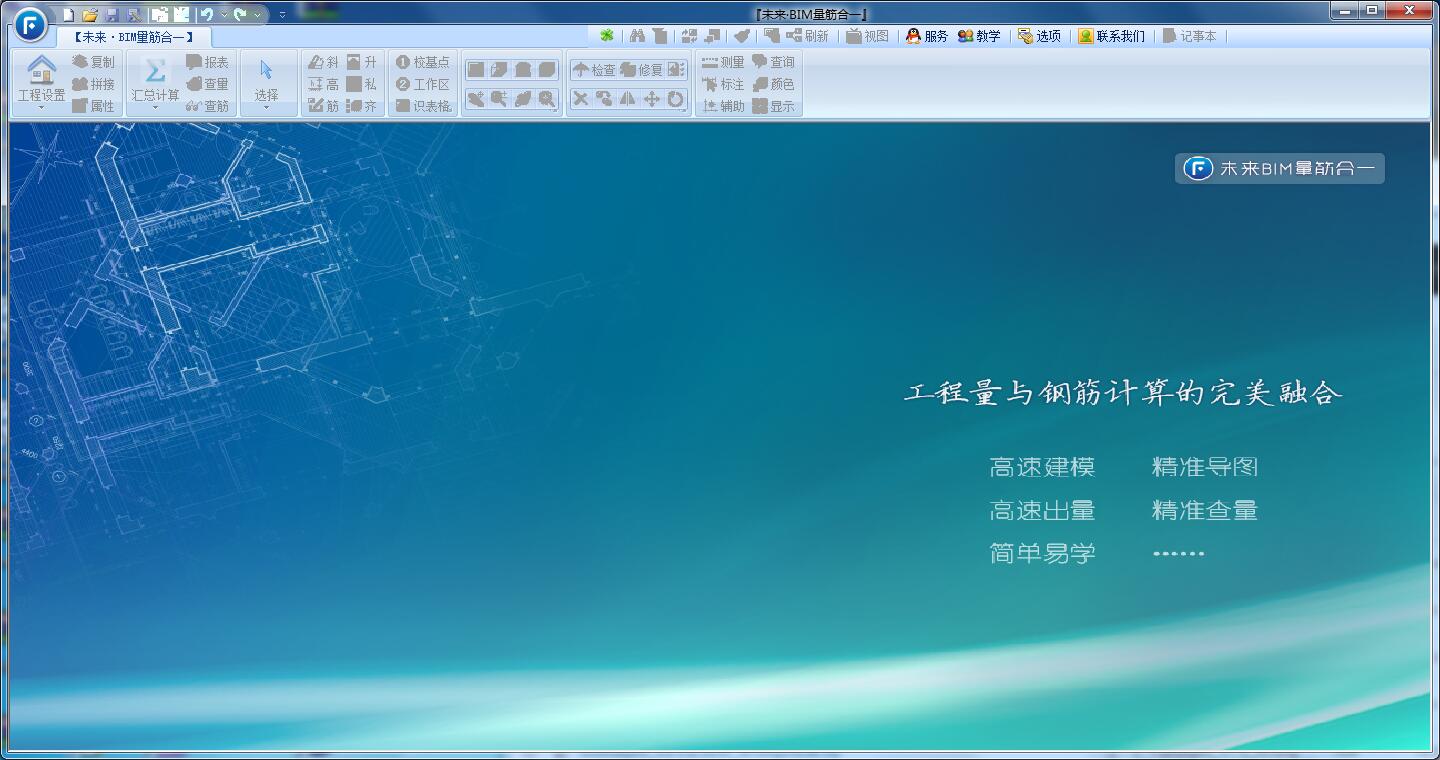1440x760 pixels.
Task: Click the 校基点 base point button
Action: point(423,62)
